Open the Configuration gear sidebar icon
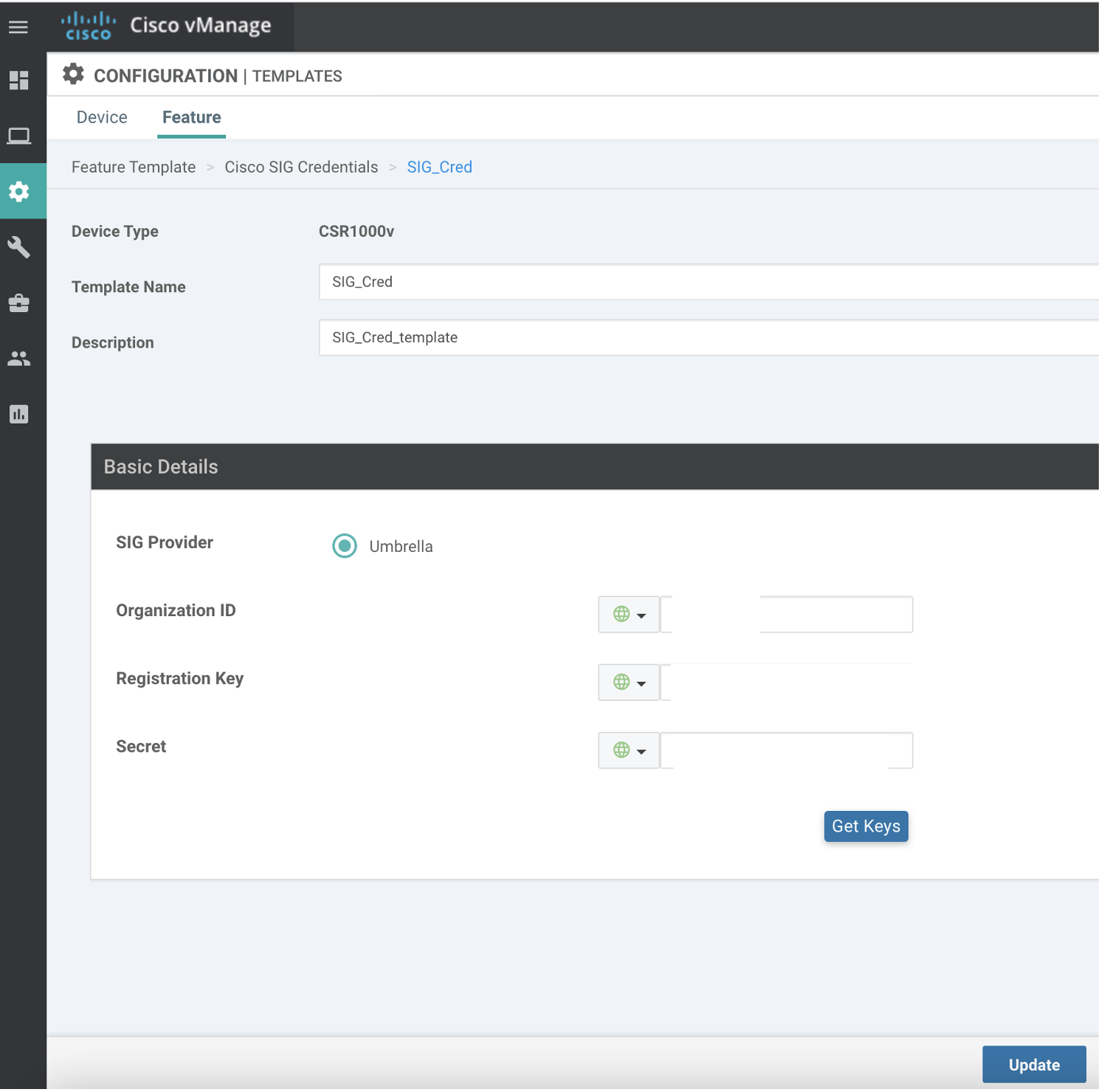Viewport: 1104px width, 1092px height. [x=19, y=192]
